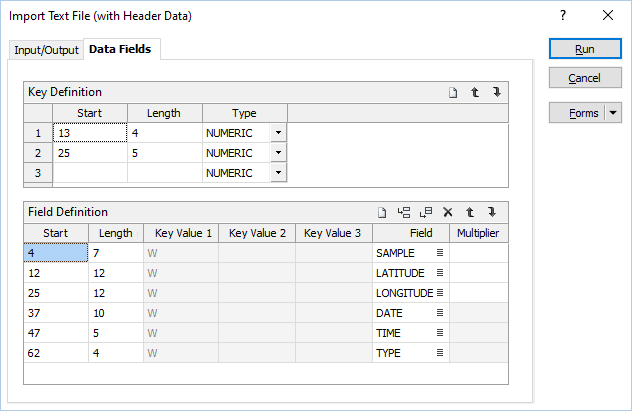The image size is (640, 416).
Task: Select Key Definition row header 3
Action: coord(38,173)
